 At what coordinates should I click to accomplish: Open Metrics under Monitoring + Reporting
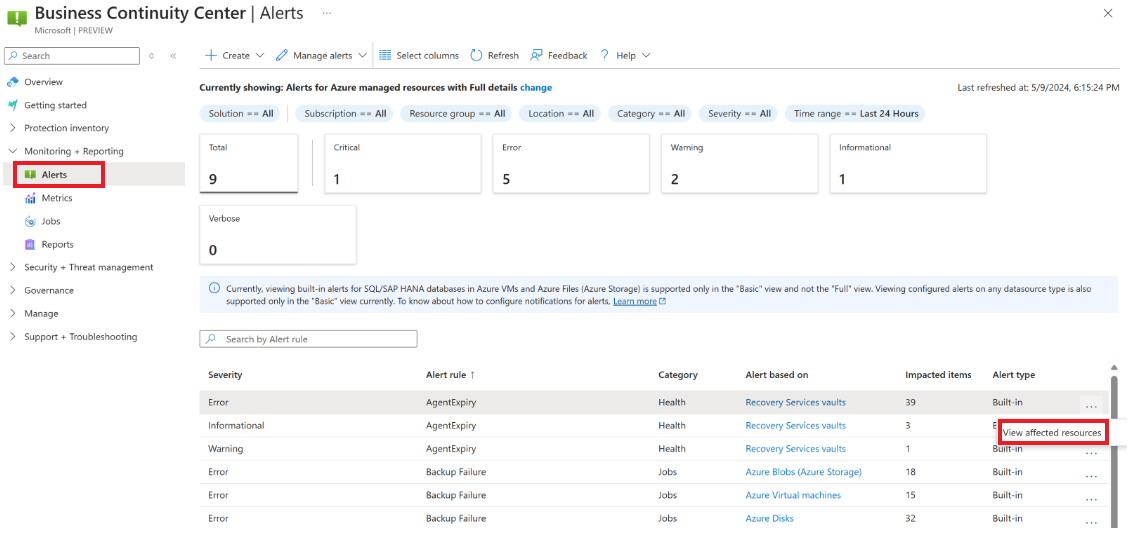[x=56, y=198]
